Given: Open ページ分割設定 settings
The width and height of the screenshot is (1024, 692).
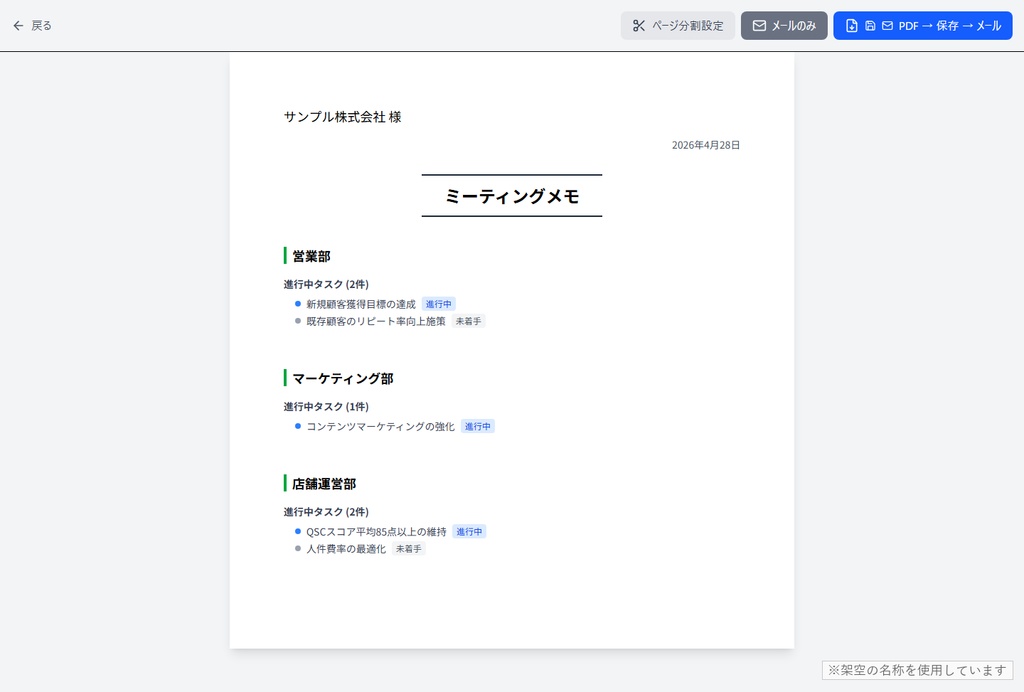Looking at the screenshot, I should 678,25.
